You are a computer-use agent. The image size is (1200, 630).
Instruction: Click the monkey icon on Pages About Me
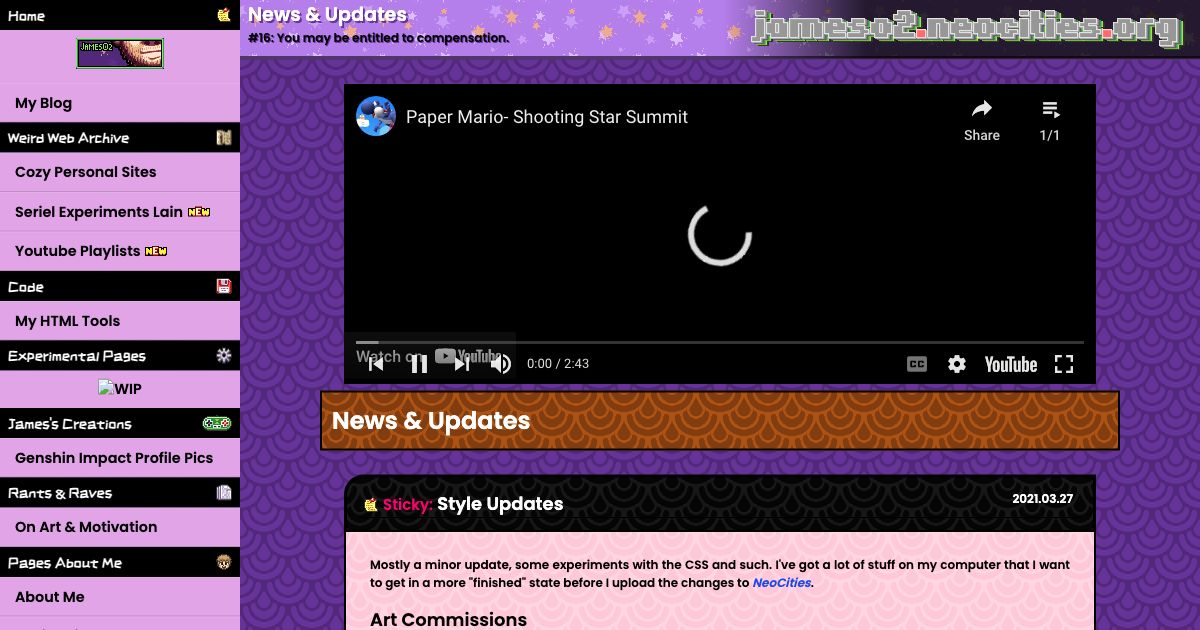[224, 562]
